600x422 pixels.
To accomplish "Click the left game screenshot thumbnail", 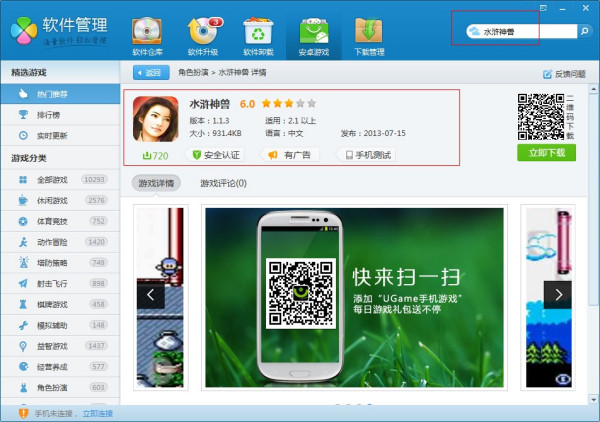I will (x=160, y=298).
